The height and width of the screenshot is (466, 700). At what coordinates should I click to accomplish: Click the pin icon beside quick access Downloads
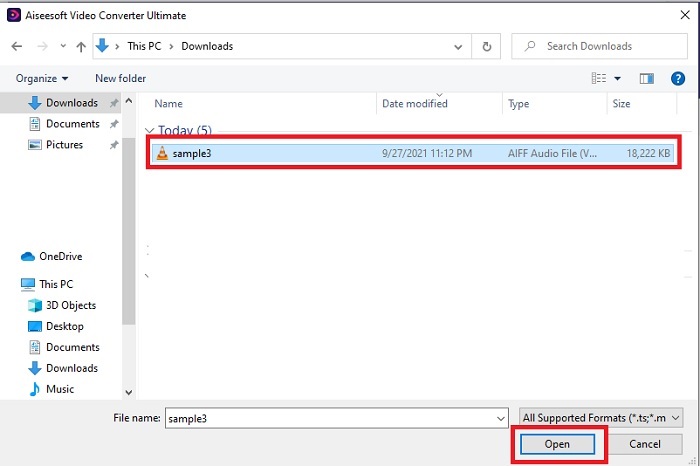point(114,103)
